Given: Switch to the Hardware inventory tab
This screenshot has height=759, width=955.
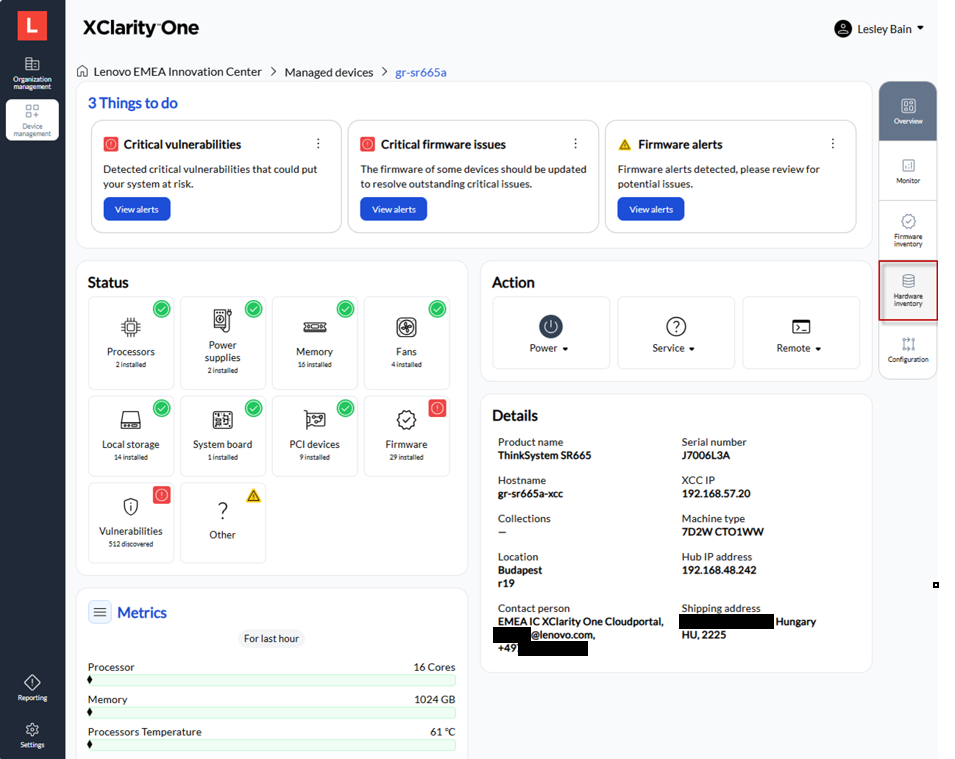Looking at the screenshot, I should [x=908, y=291].
